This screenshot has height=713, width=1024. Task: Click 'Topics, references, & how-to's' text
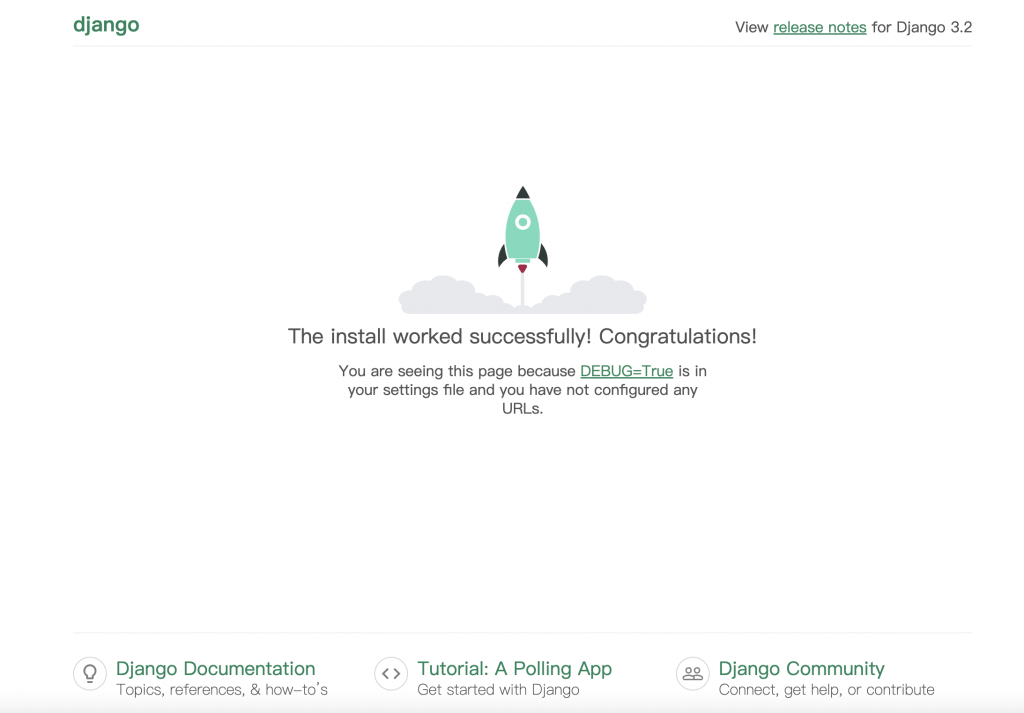(222, 689)
